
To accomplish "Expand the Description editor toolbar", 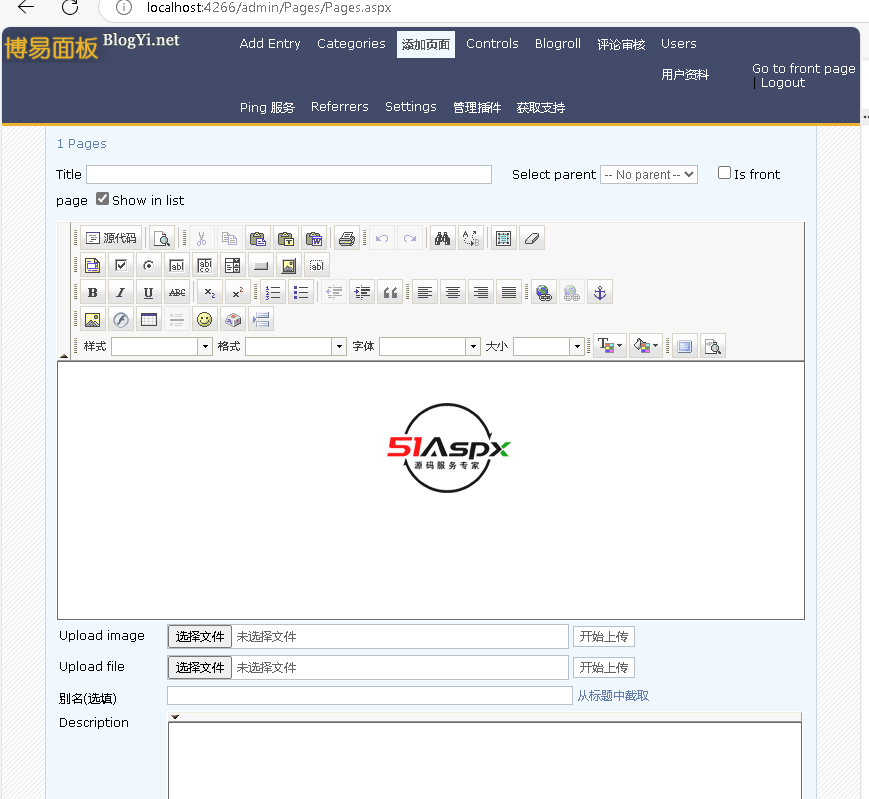I will coord(175,717).
